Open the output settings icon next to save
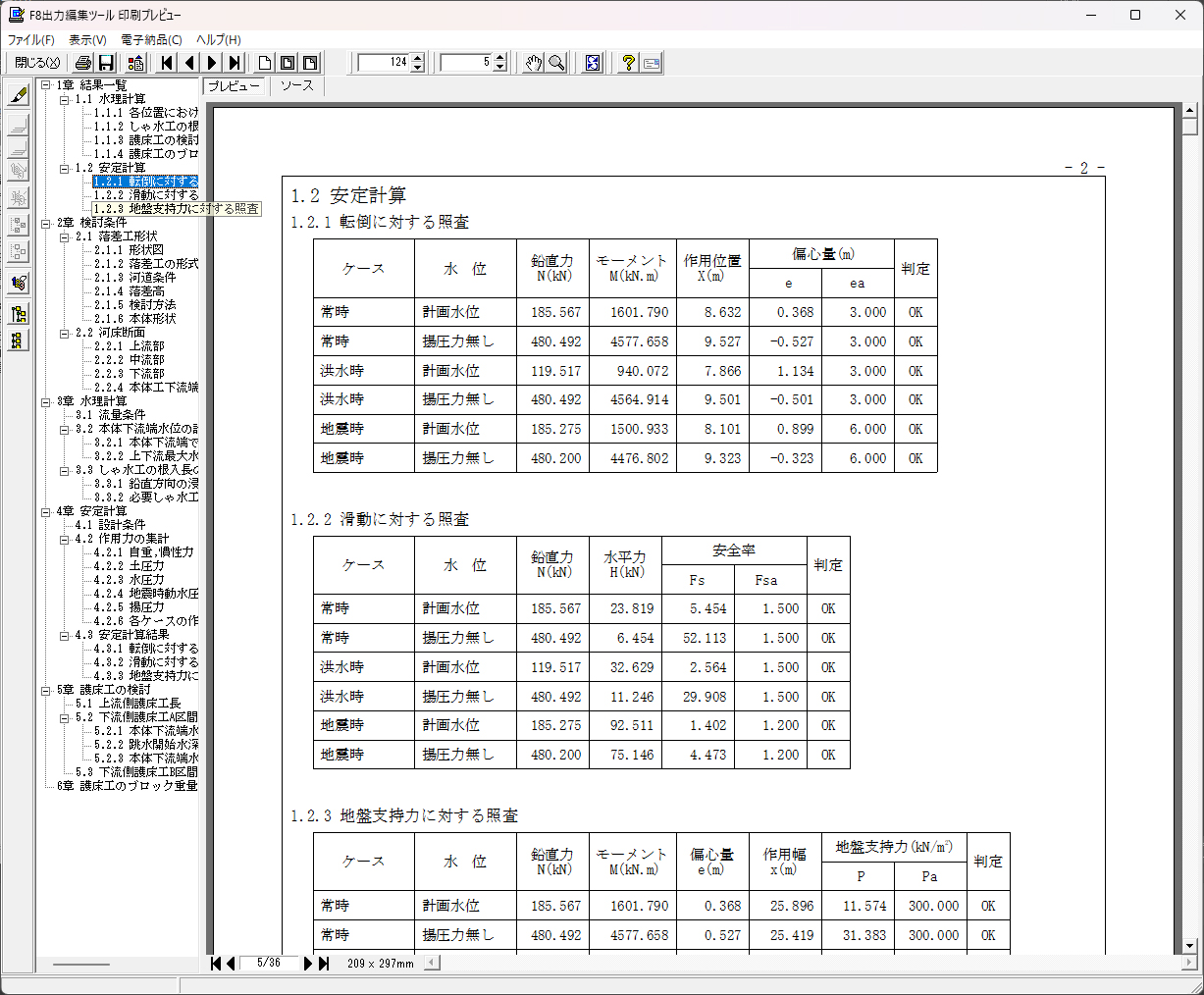The width and height of the screenshot is (1204, 995). (x=136, y=63)
